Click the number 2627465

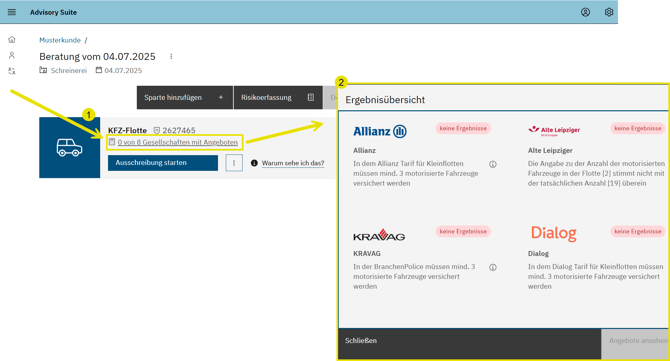[179, 130]
